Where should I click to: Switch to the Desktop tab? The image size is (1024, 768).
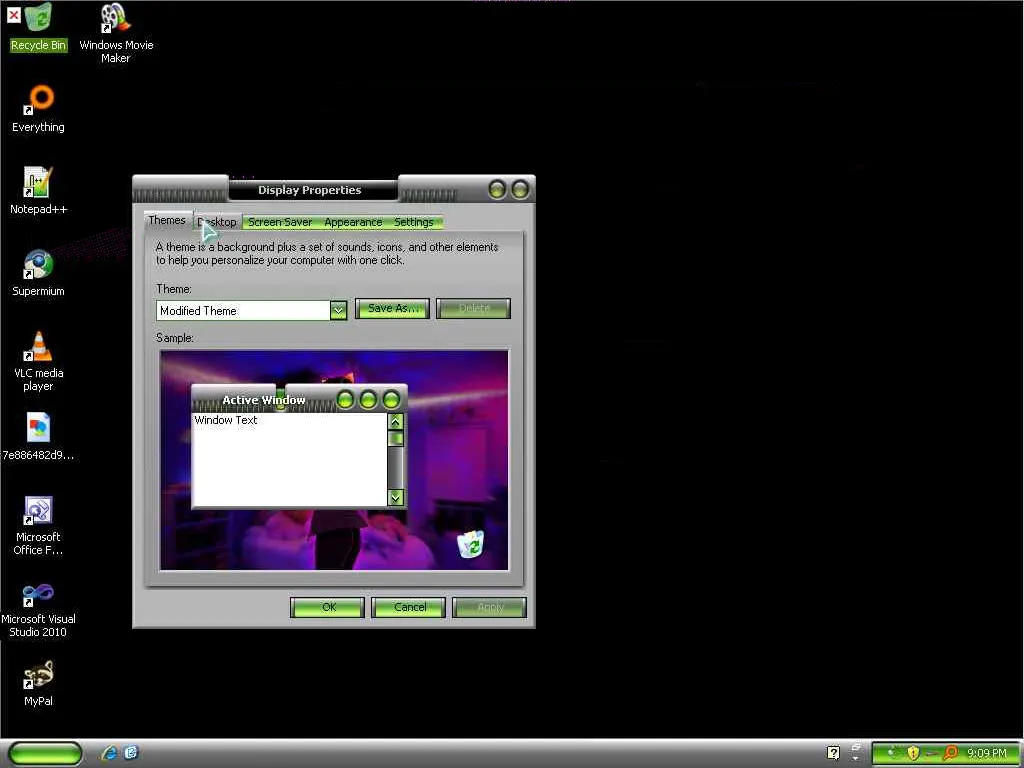tap(217, 222)
